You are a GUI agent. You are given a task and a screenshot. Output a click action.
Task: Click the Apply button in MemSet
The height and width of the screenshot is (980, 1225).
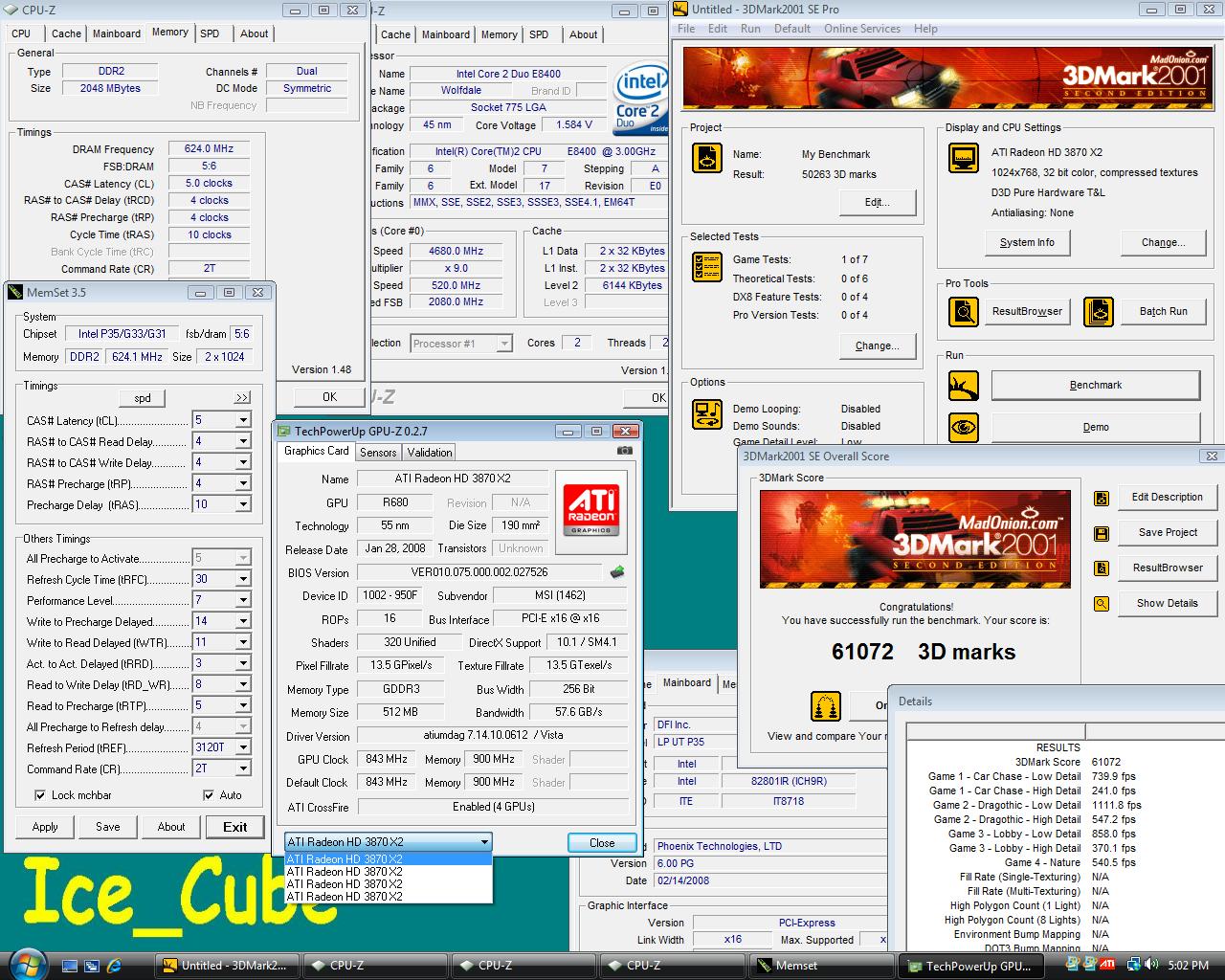(45, 827)
